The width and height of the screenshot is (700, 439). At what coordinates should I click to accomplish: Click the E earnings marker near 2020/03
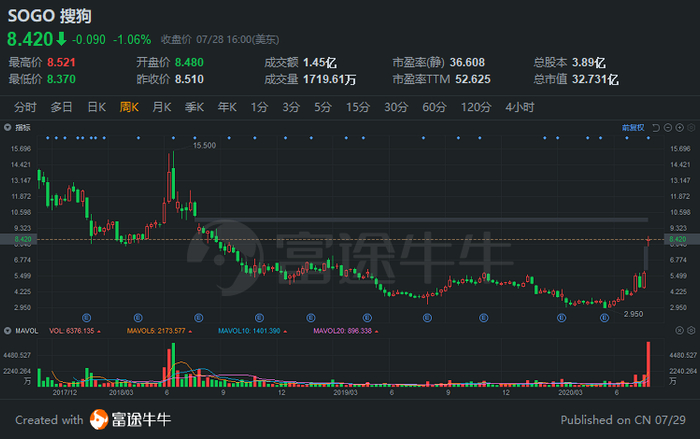562,318
